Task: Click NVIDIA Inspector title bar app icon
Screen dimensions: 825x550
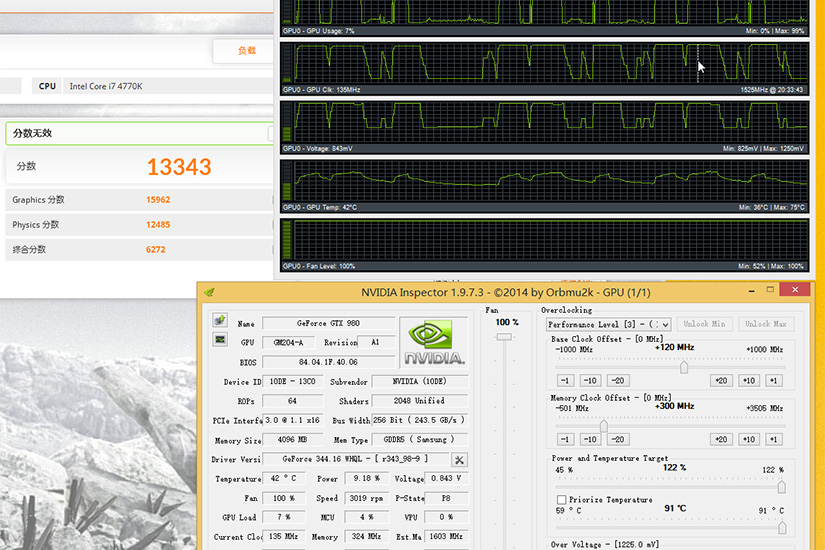Action: point(209,292)
